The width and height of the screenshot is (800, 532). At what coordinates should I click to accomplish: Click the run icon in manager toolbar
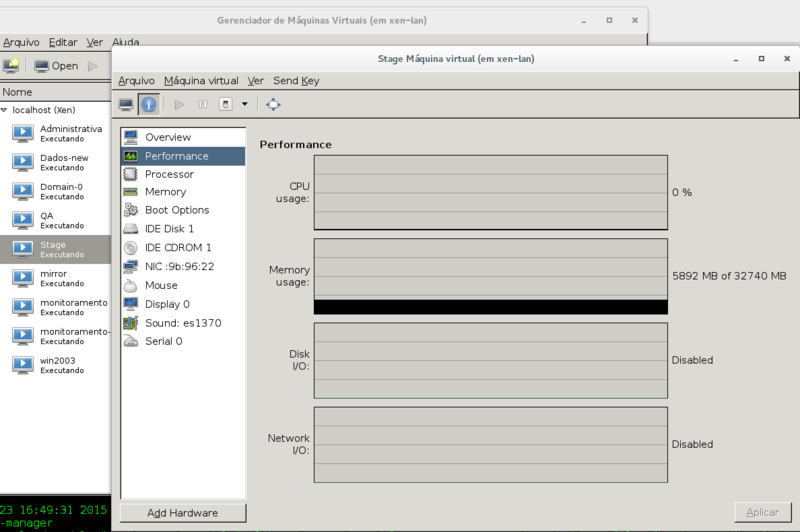[92, 66]
